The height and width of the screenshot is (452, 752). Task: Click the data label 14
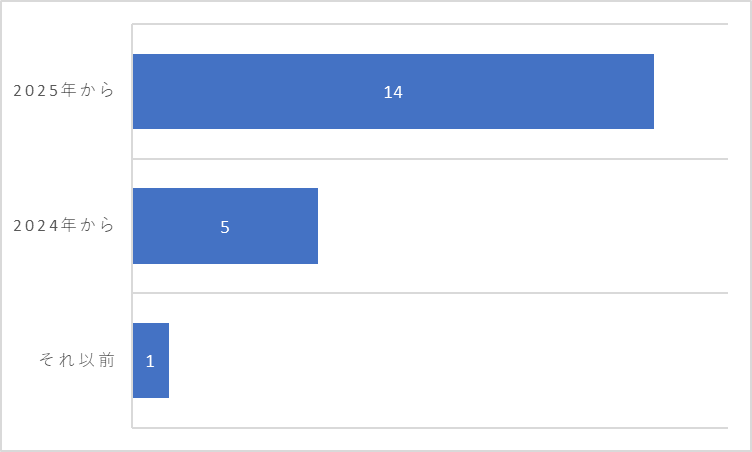pyautogui.click(x=393, y=92)
